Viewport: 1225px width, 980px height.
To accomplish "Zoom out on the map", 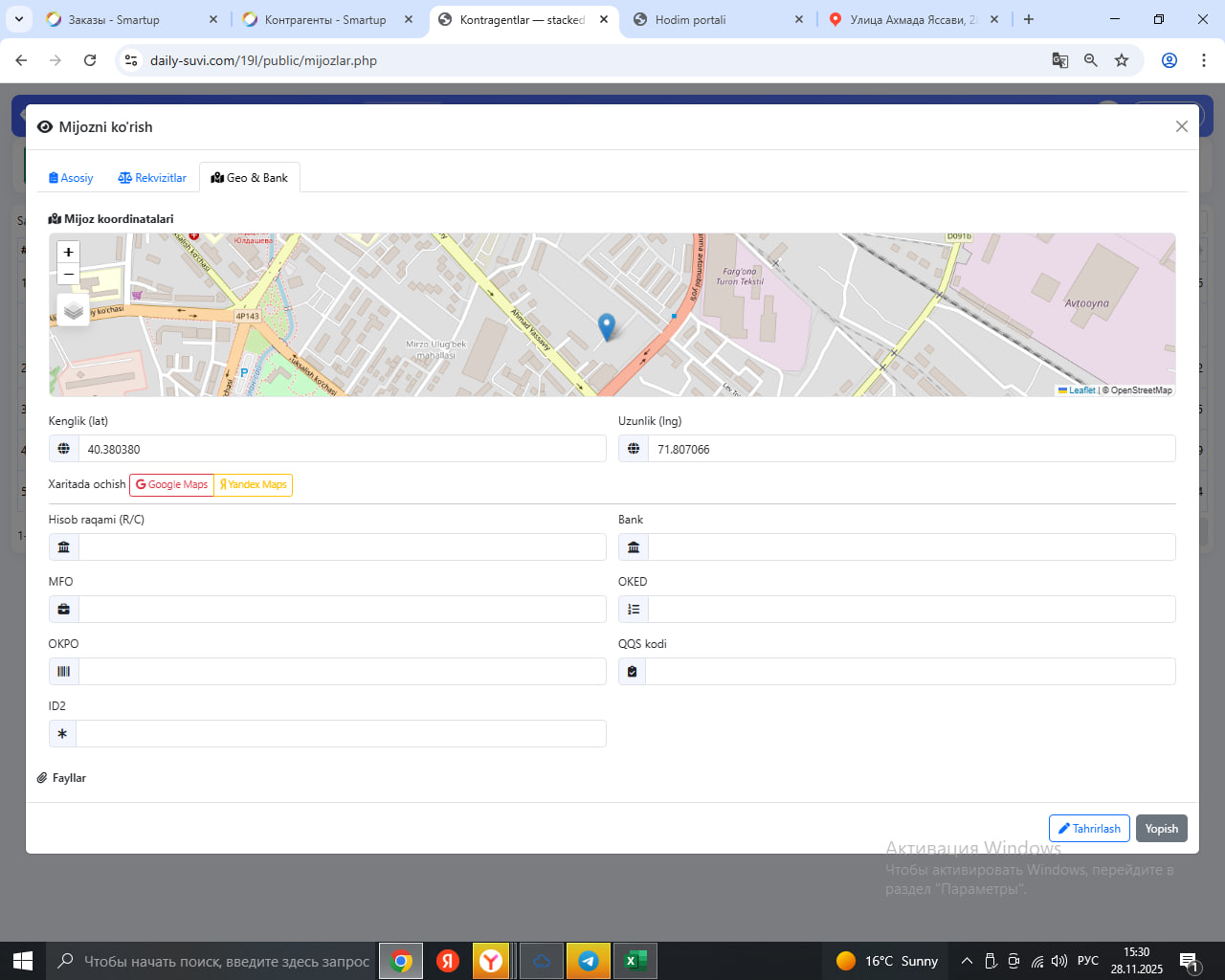I will (68, 275).
